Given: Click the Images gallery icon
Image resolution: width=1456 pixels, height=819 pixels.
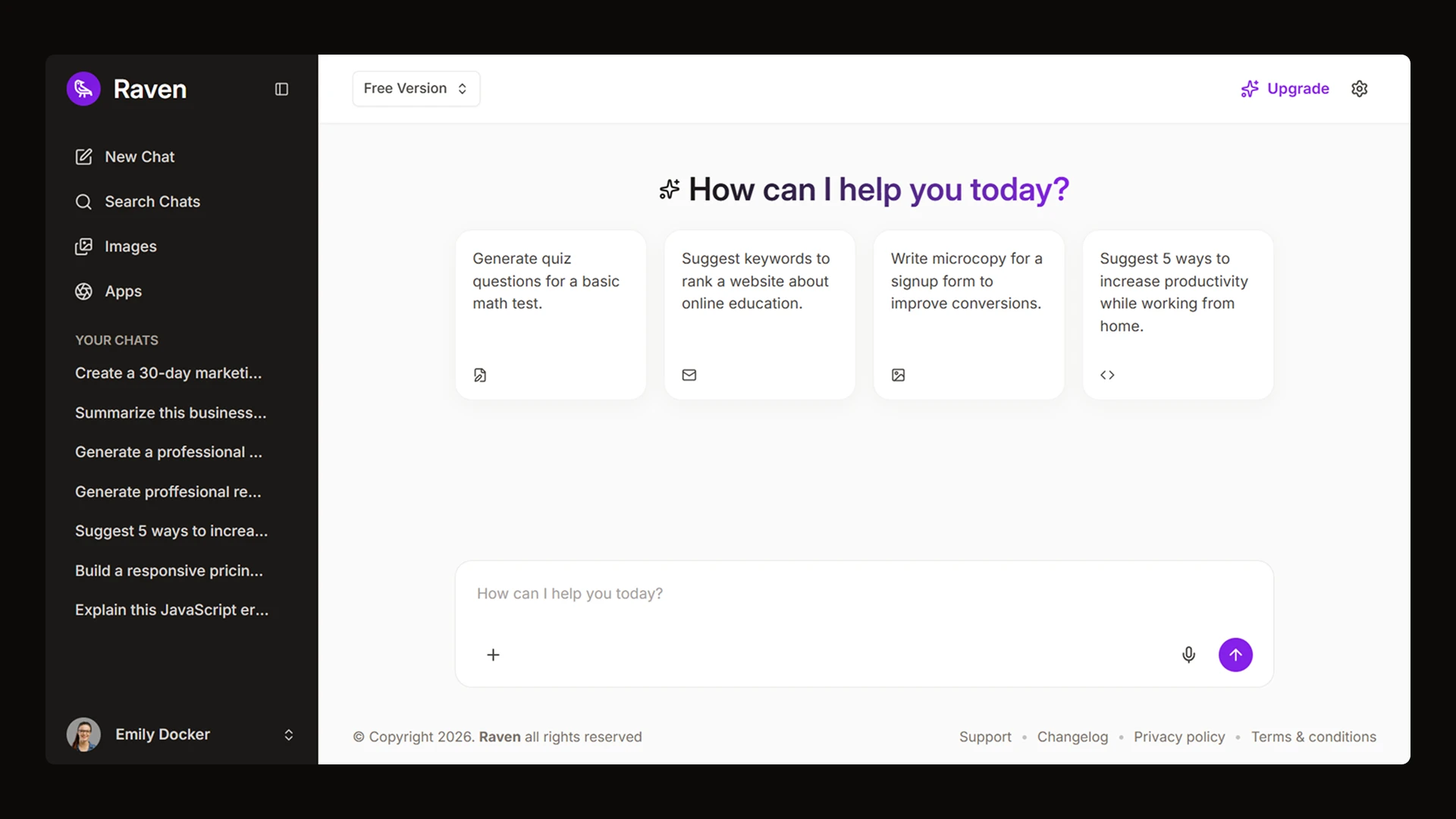Looking at the screenshot, I should pyautogui.click(x=83, y=246).
